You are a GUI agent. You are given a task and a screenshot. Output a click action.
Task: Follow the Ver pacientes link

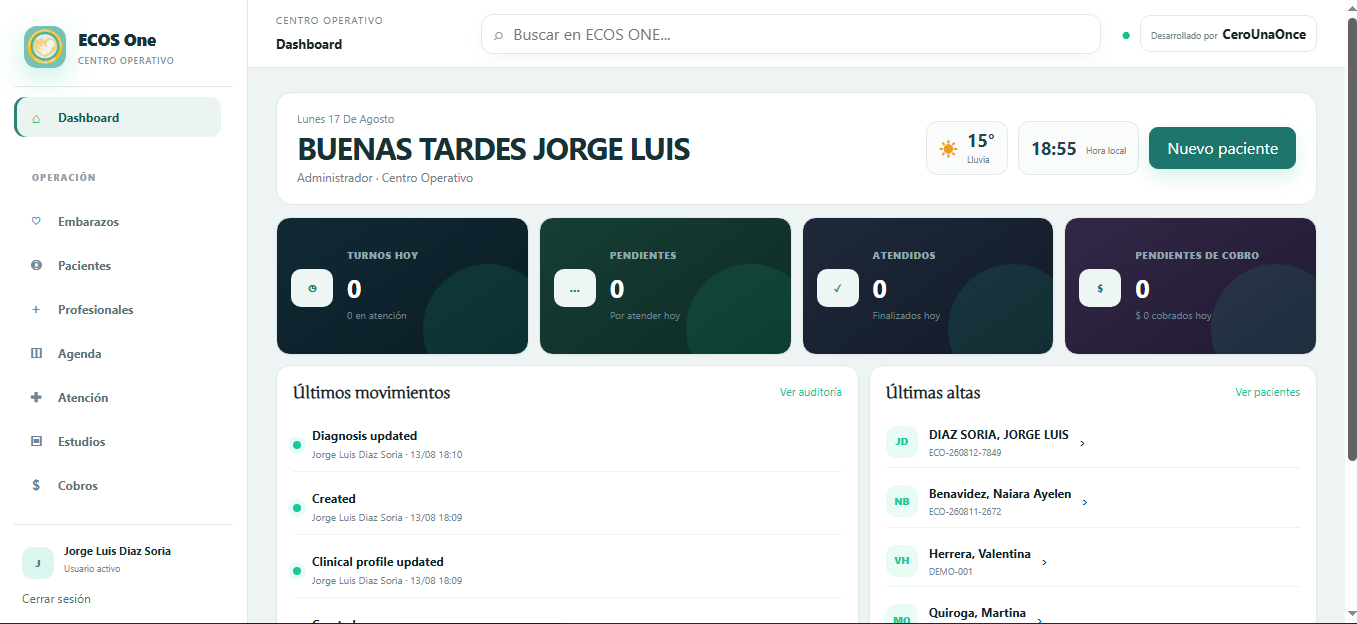coord(1267,392)
